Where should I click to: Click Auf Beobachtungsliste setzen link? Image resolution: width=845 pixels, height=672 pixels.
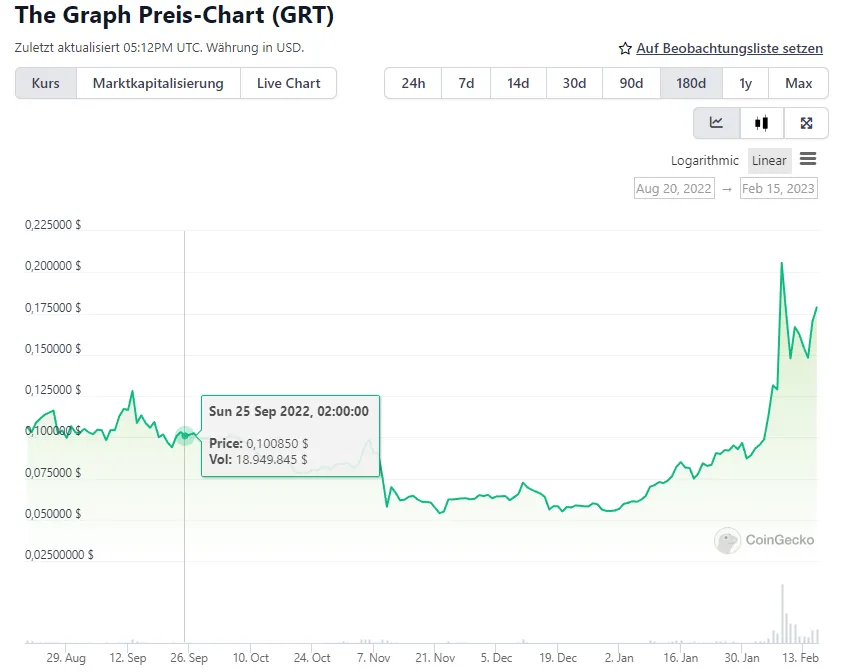click(729, 49)
